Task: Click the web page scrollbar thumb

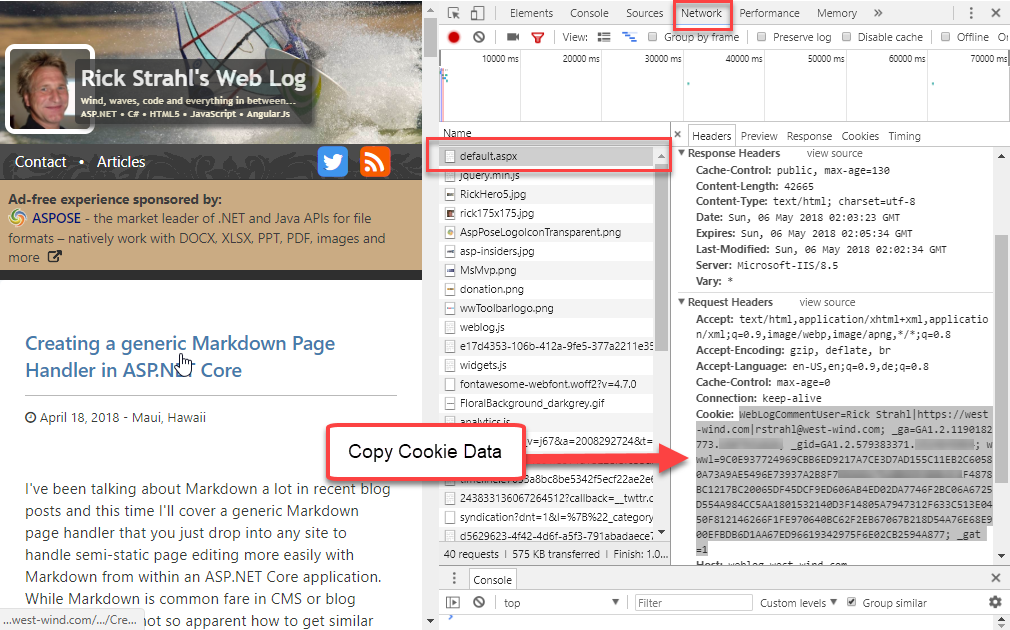Action: pyautogui.click(x=430, y=35)
